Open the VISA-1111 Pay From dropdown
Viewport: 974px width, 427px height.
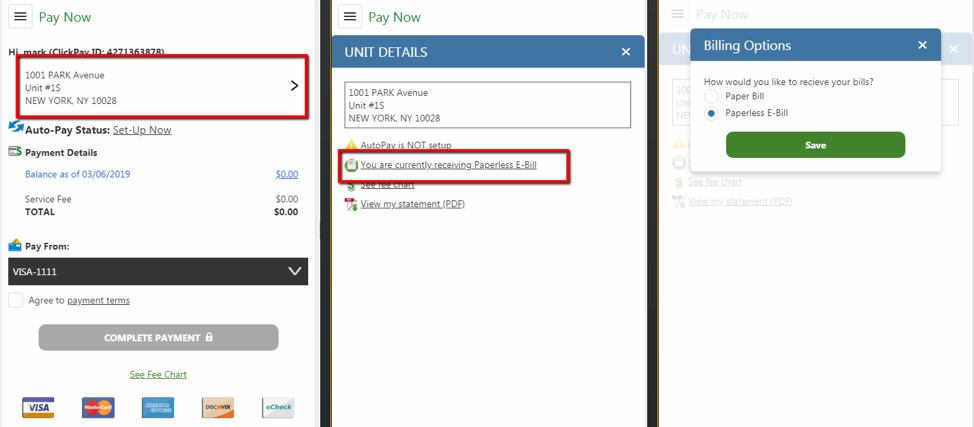(158, 272)
